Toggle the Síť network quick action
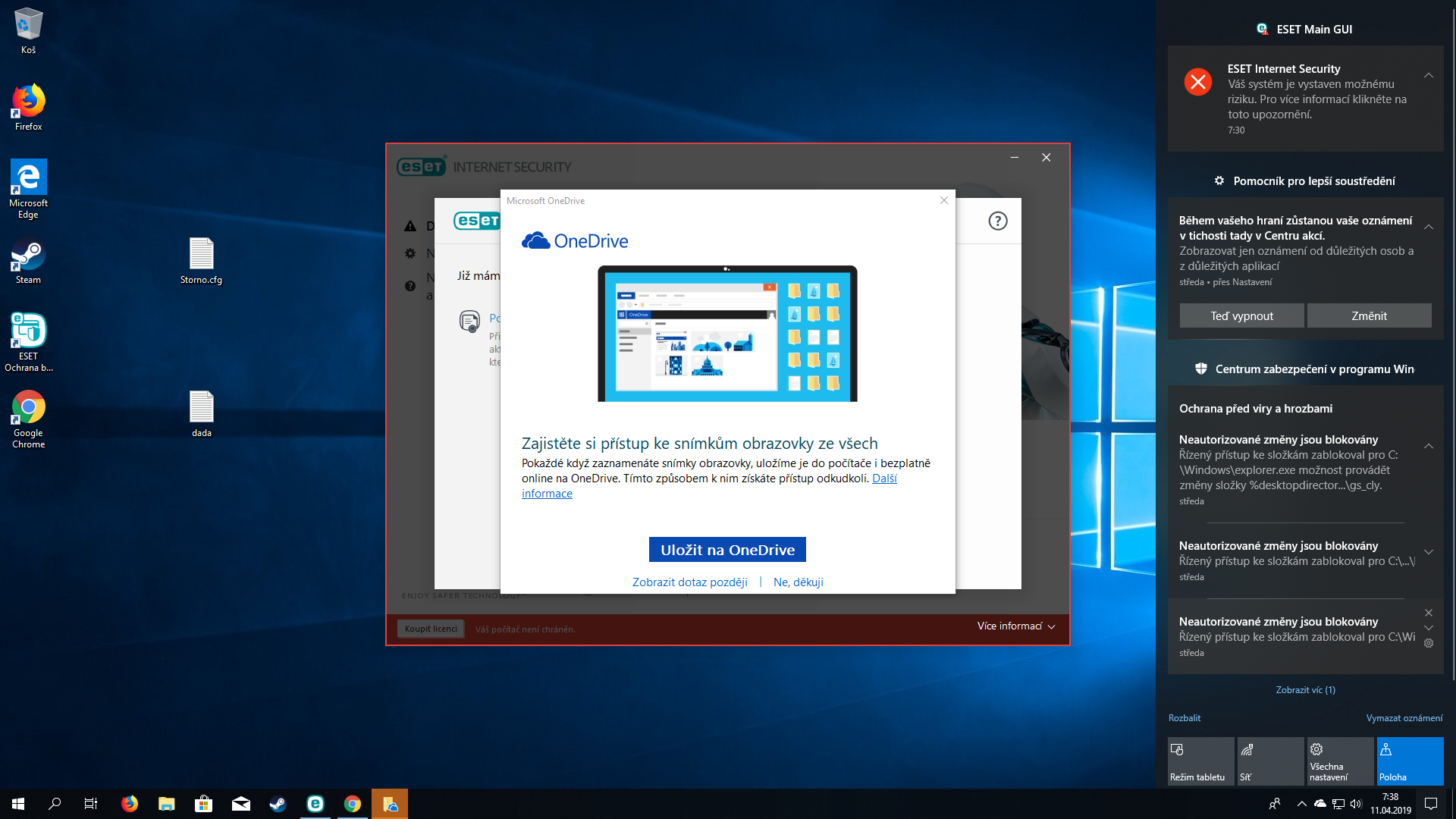 [1270, 761]
